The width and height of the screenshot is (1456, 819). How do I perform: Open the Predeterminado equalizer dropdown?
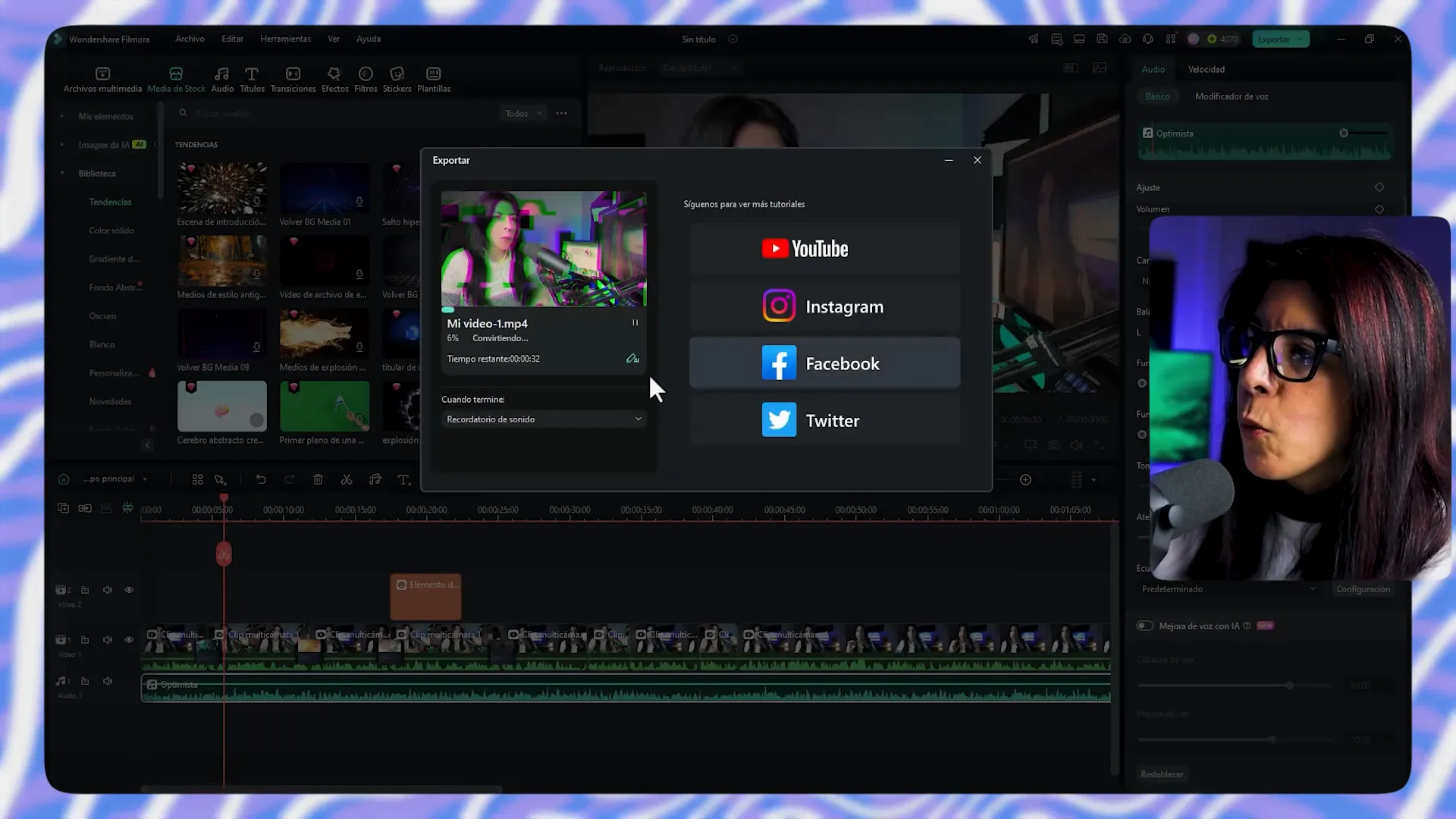coord(1228,589)
